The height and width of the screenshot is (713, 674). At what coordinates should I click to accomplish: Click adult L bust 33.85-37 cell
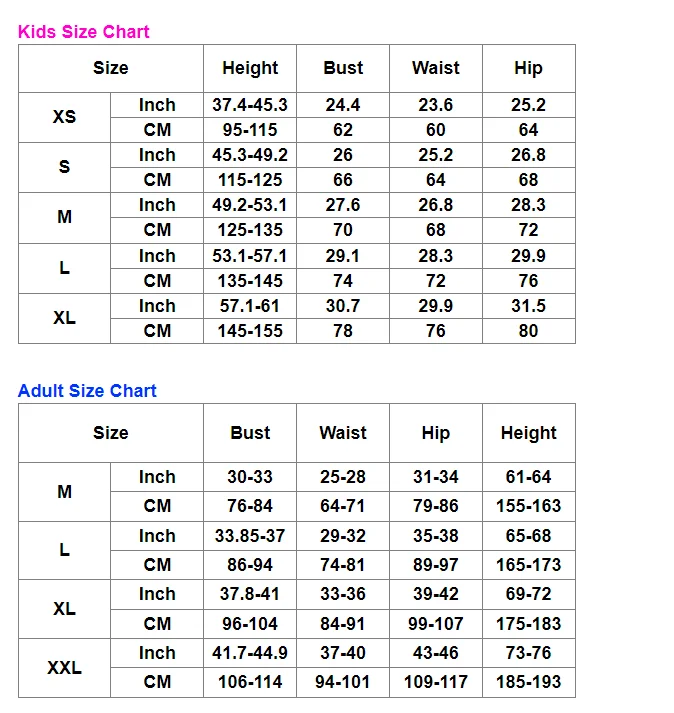click(x=250, y=536)
